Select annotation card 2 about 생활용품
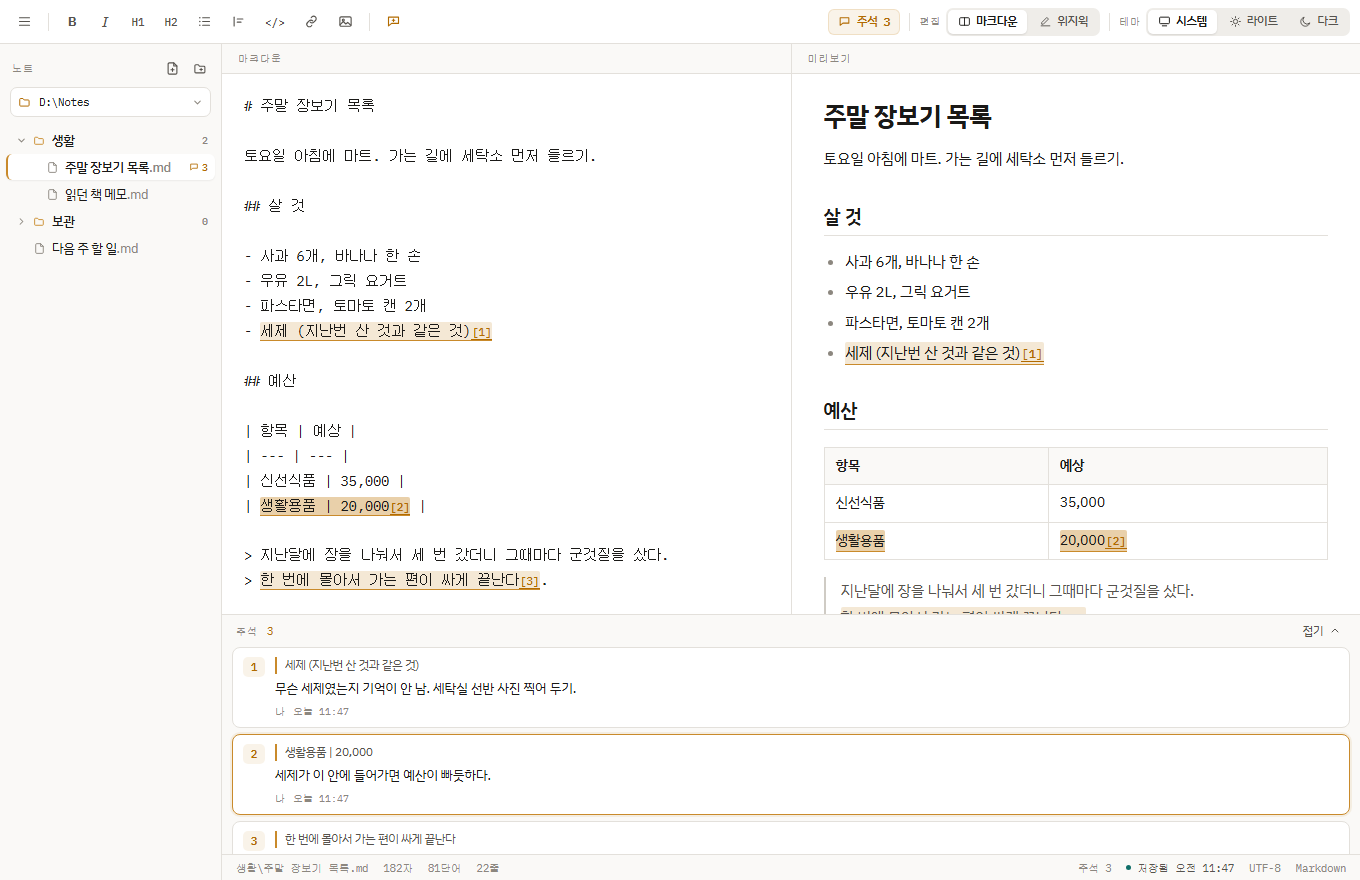Image resolution: width=1360 pixels, height=880 pixels. [x=790, y=775]
